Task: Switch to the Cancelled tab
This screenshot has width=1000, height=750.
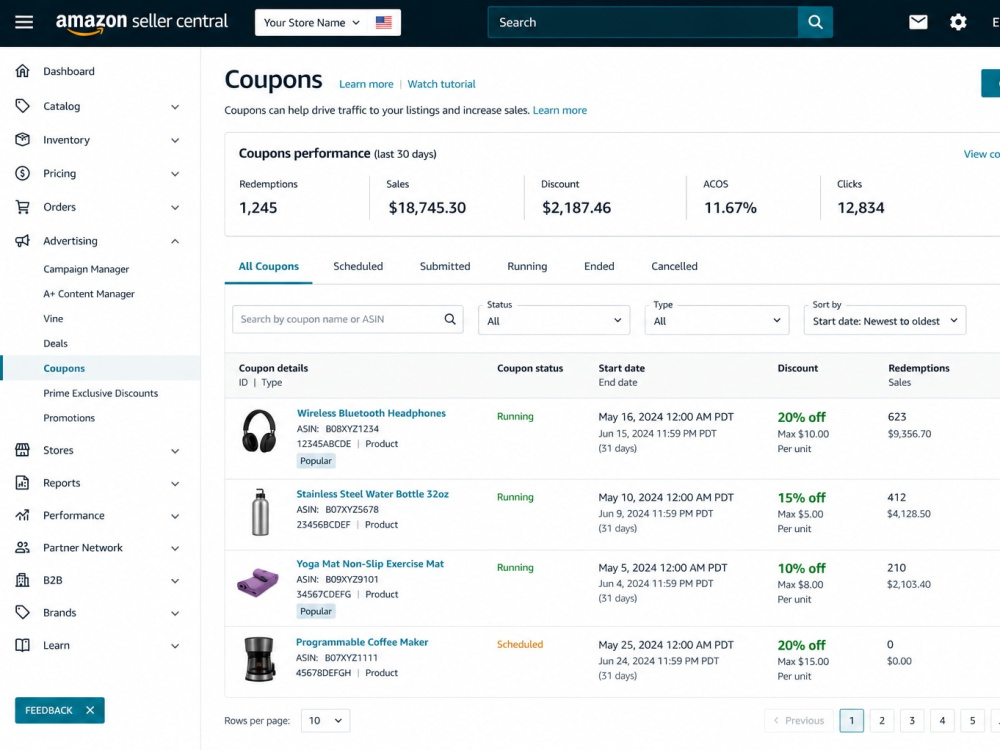Action: point(674,267)
